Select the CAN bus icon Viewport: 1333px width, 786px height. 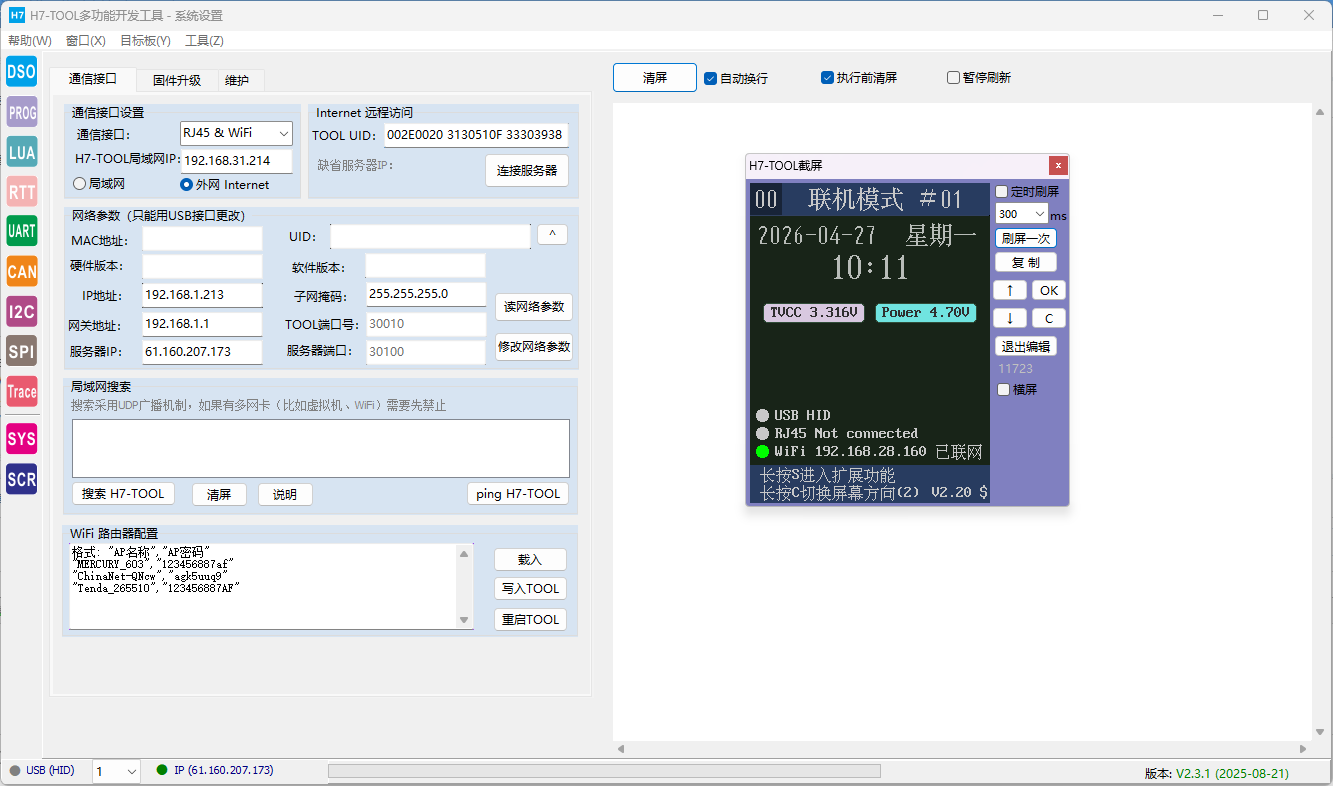pyautogui.click(x=21, y=271)
